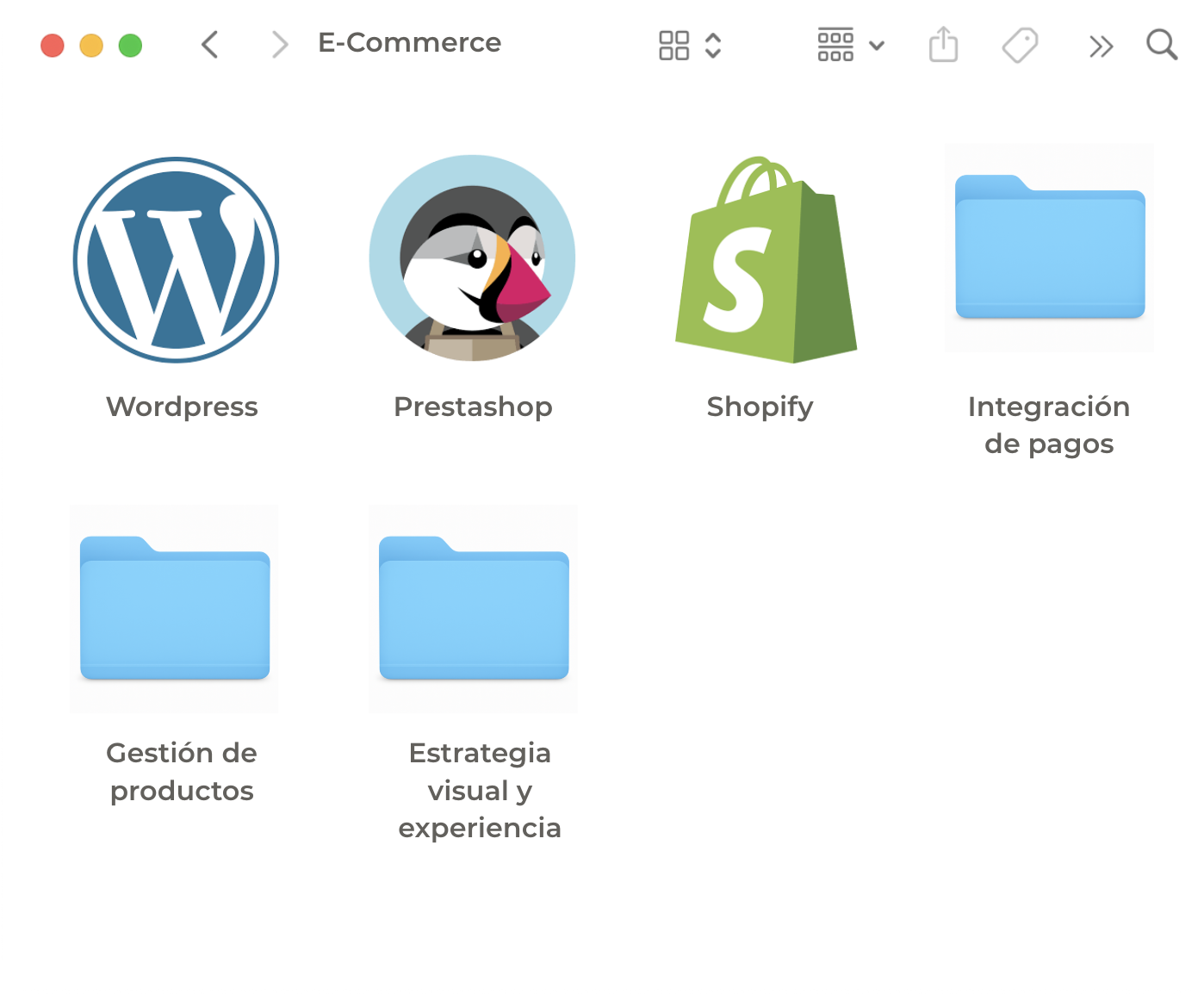This screenshot has height=994, width=1204.
Task: Select the Prestashop puffin icon
Action: coord(472,258)
